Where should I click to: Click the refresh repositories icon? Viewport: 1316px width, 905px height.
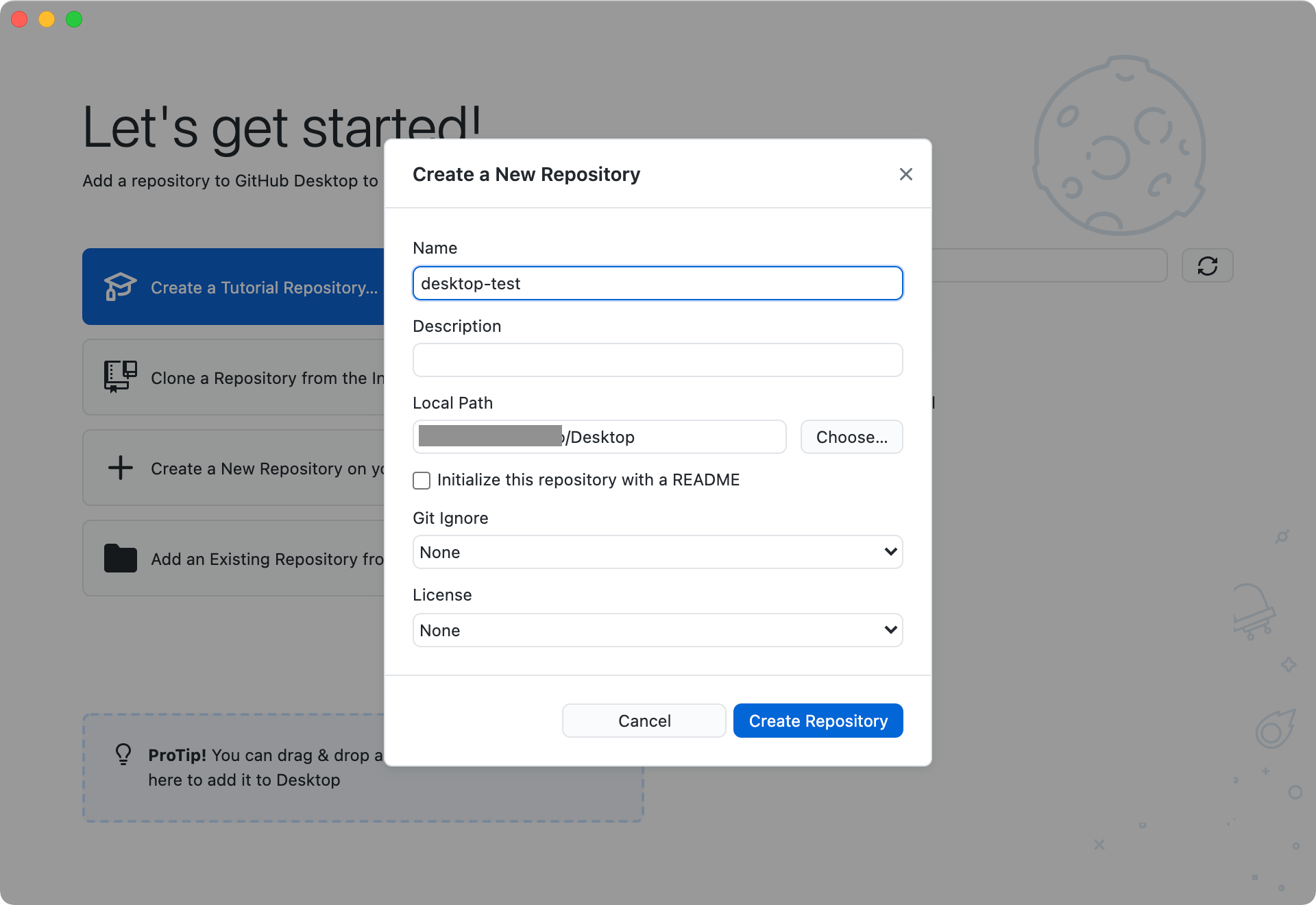point(1207,265)
